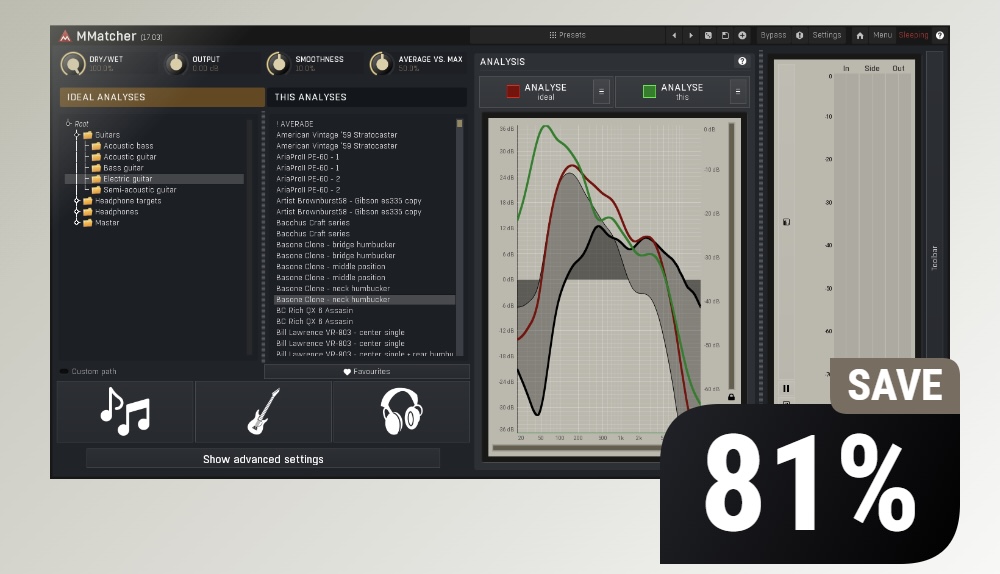1000x574 pixels.
Task: Click the store preset icon
Action: [x=725, y=36]
